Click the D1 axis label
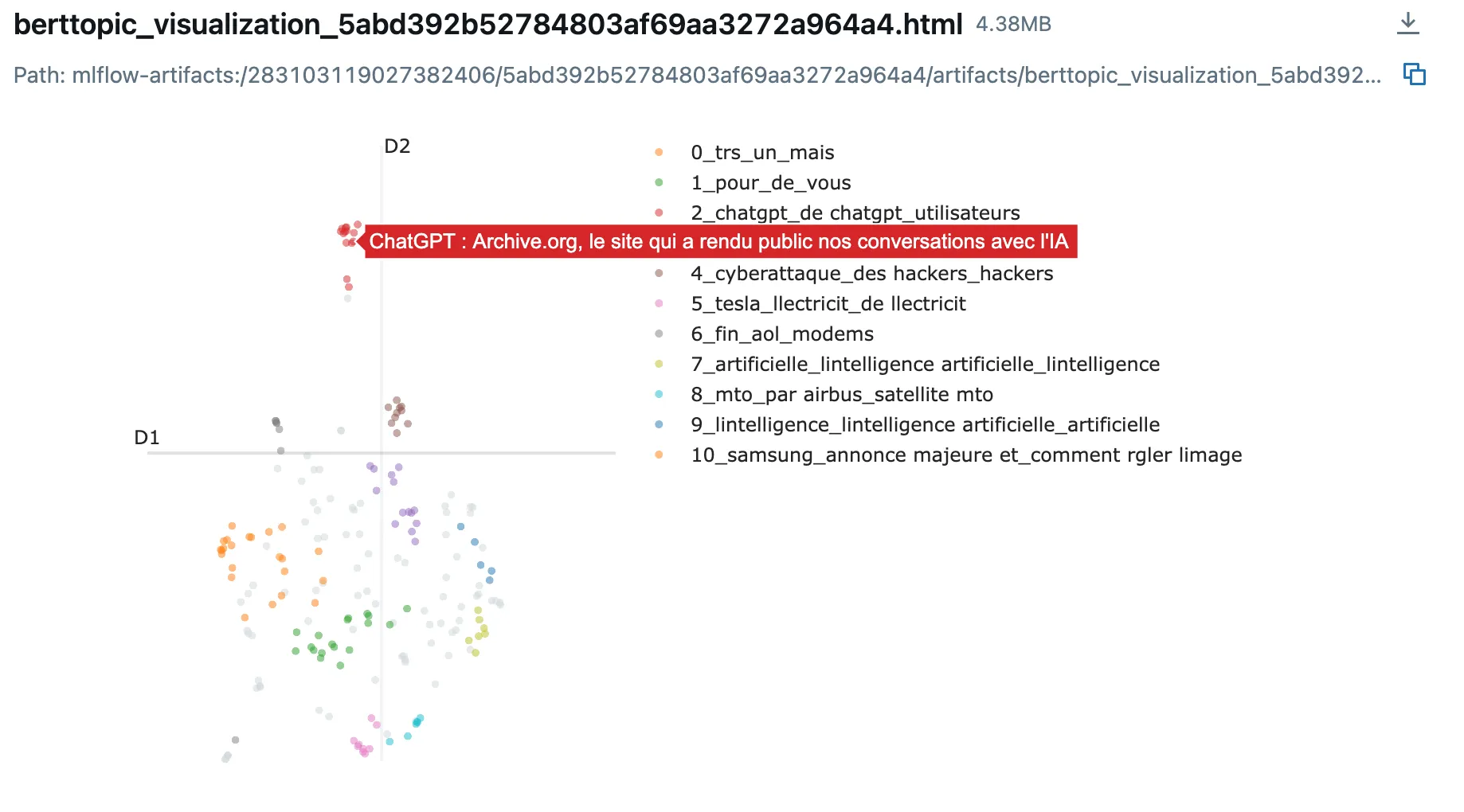 coord(147,438)
